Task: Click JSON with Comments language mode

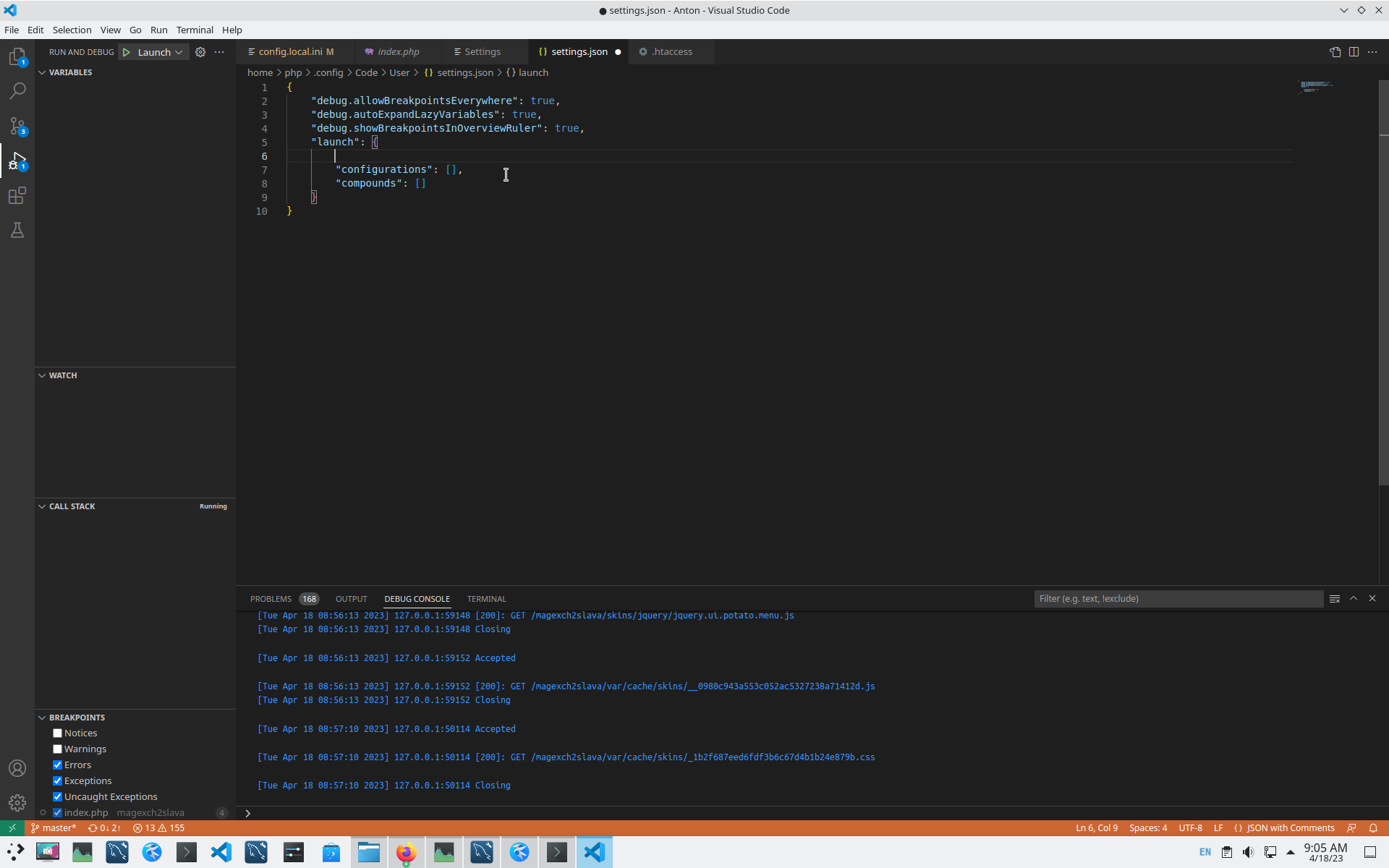Action: (1290, 828)
